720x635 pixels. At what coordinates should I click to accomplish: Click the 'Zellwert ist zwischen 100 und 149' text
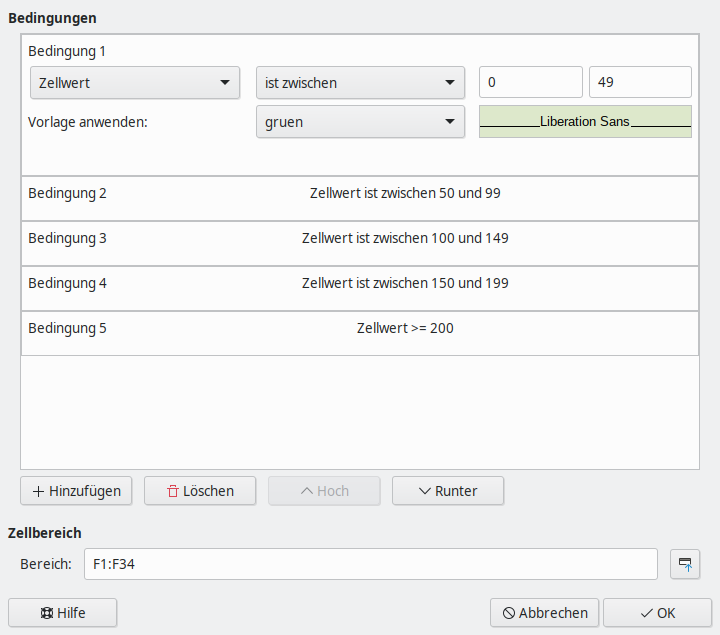(405, 238)
